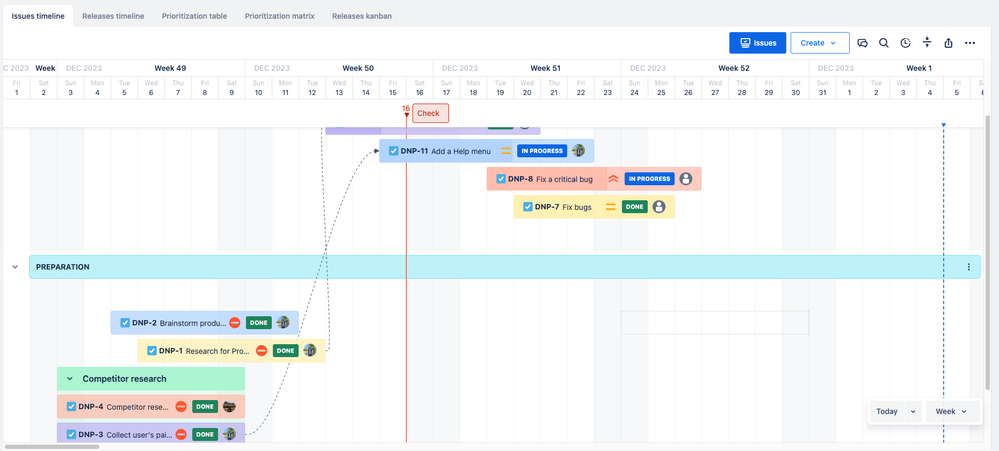The image size is (999, 451).
Task: Click the DNP-1 DONE status badge
Action: (x=285, y=350)
